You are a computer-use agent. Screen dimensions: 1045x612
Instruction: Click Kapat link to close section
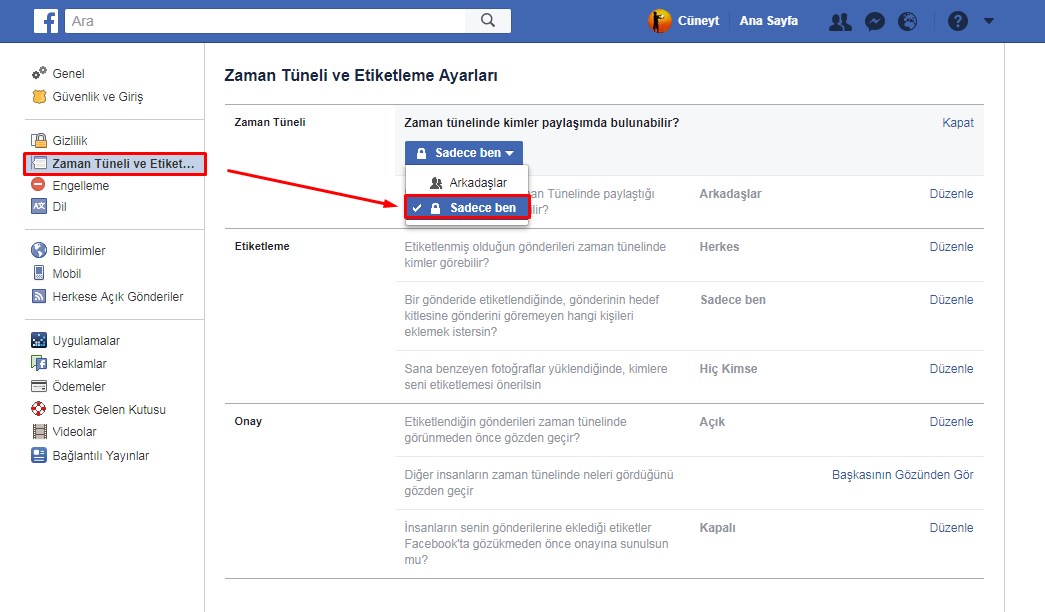957,123
